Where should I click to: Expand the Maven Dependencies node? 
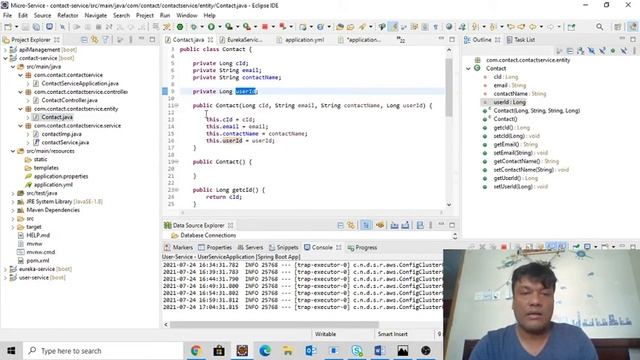(x=13, y=210)
